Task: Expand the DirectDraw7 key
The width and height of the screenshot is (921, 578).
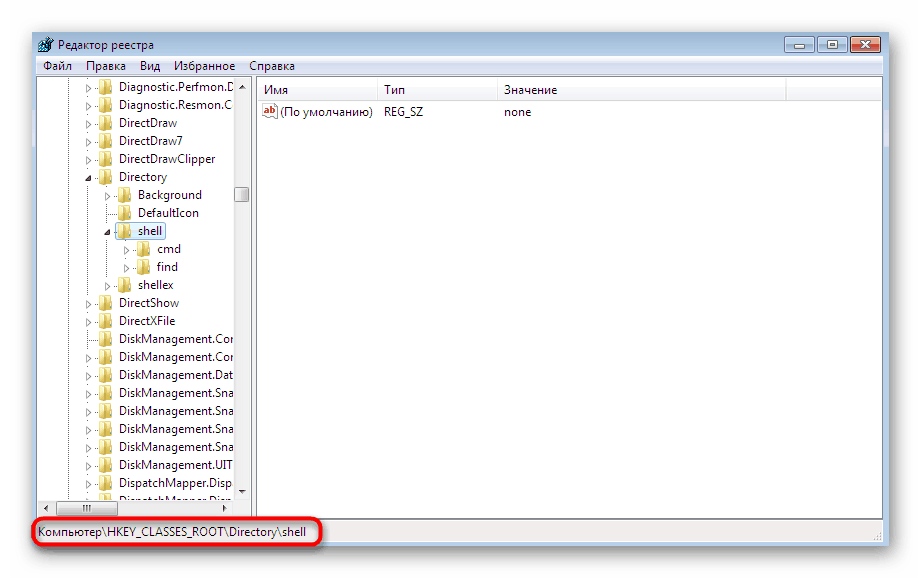Action: 88,142
